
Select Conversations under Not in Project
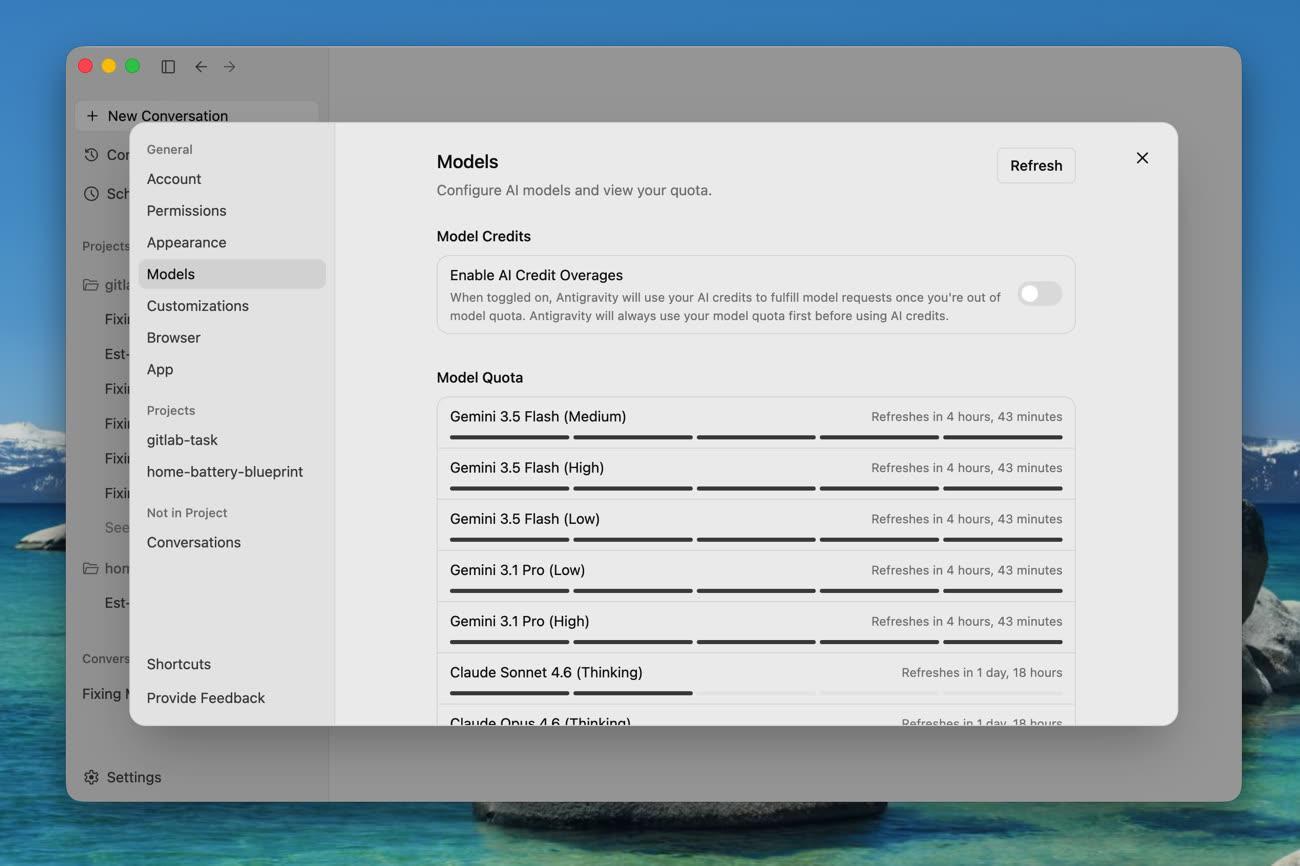tap(232, 543)
